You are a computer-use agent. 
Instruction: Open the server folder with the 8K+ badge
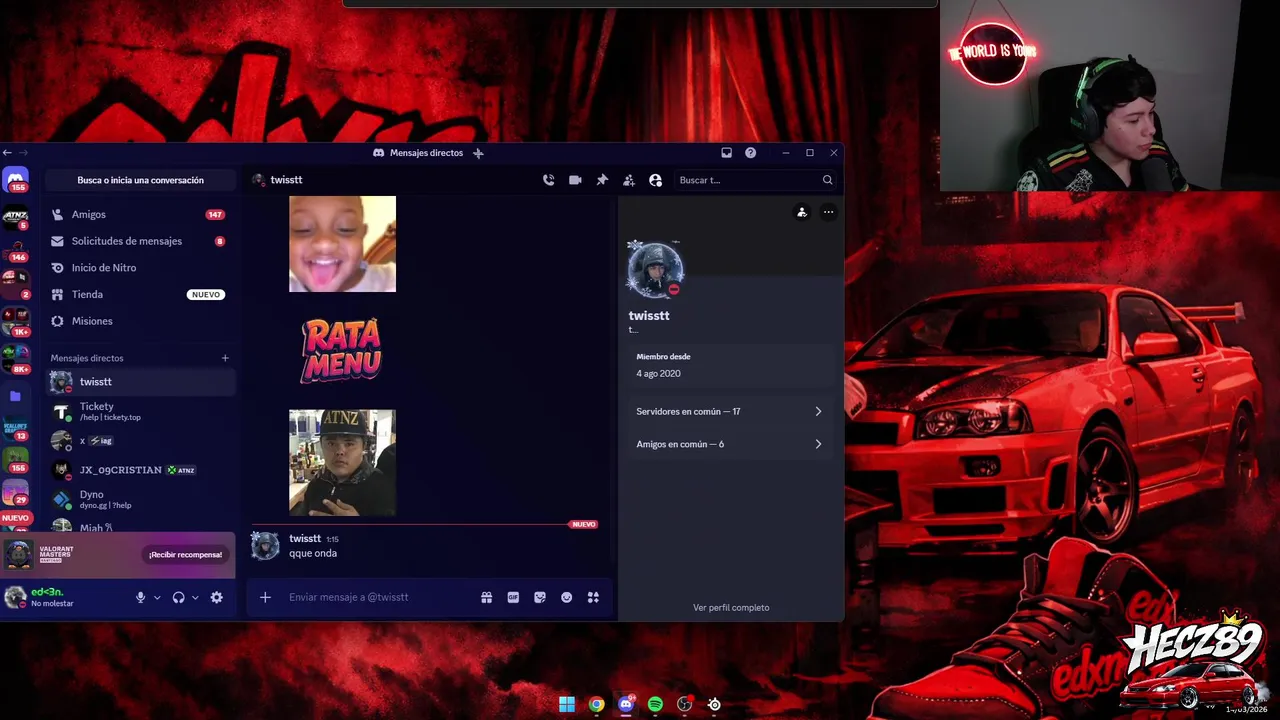tap(15, 357)
